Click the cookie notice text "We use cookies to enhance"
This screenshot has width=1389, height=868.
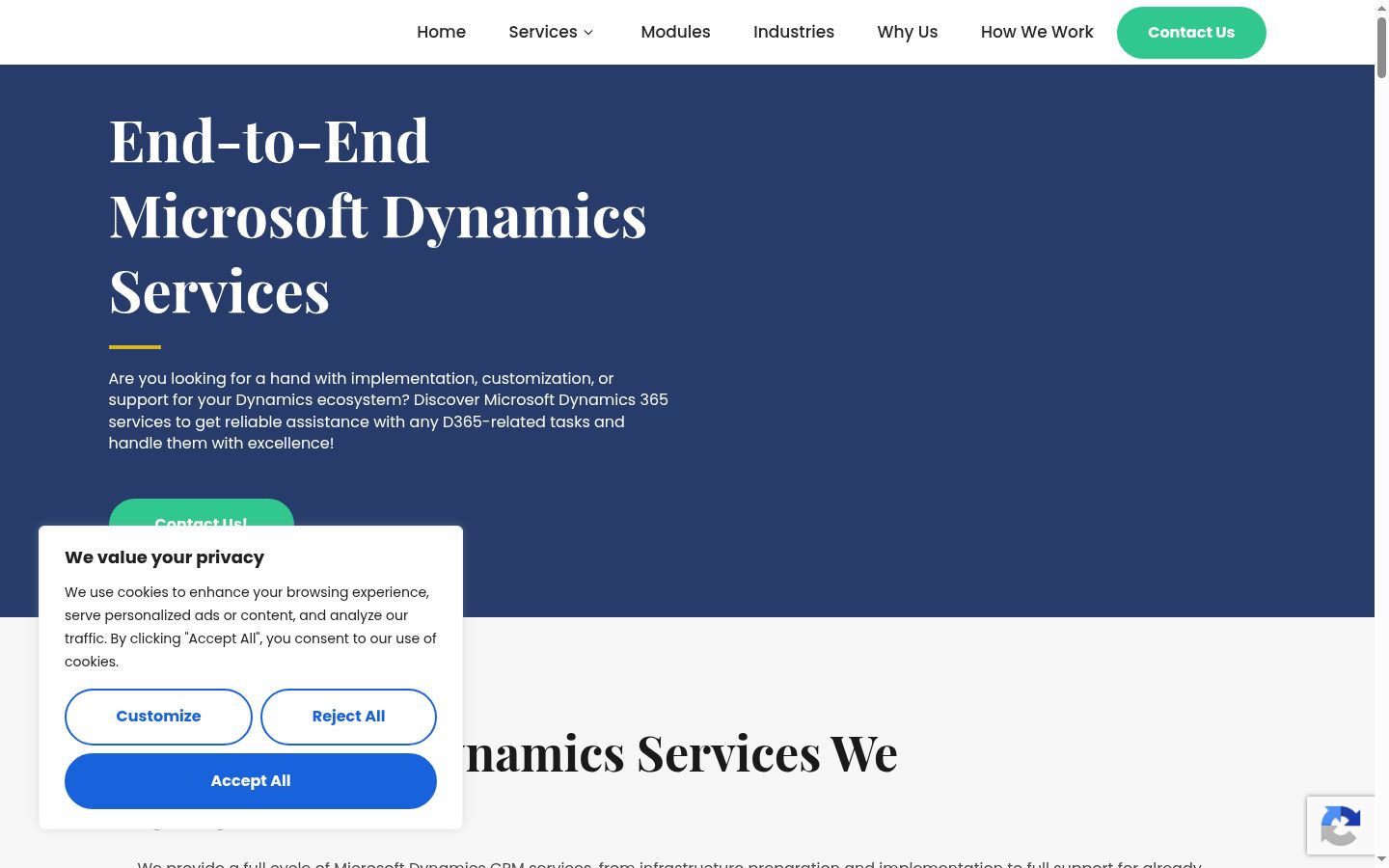(251, 627)
